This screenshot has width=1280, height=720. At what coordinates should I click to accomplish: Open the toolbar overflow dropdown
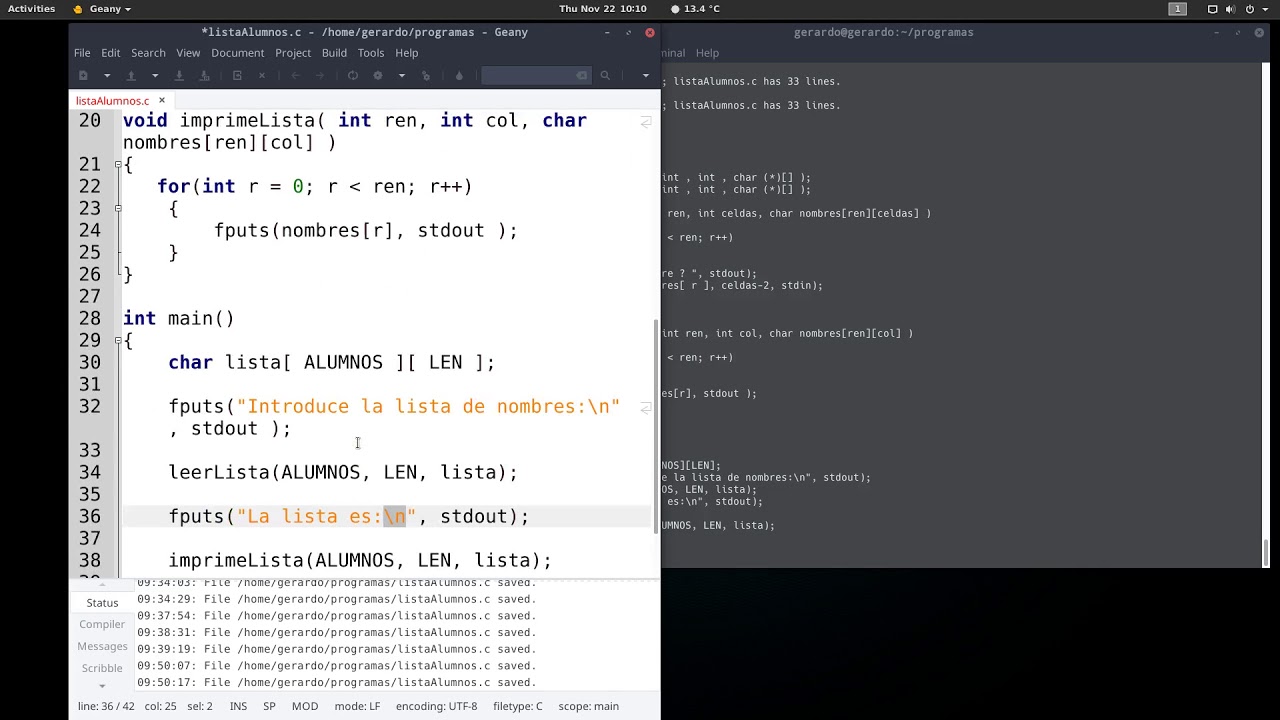[x=645, y=75]
